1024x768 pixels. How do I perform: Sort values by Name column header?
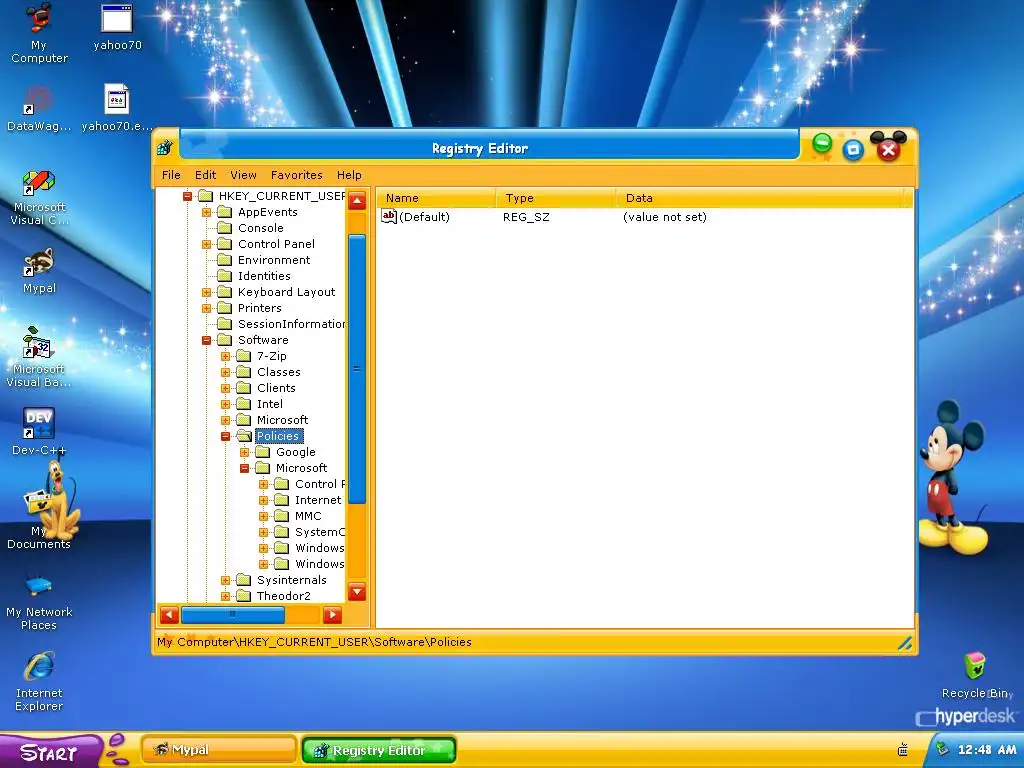(436, 198)
